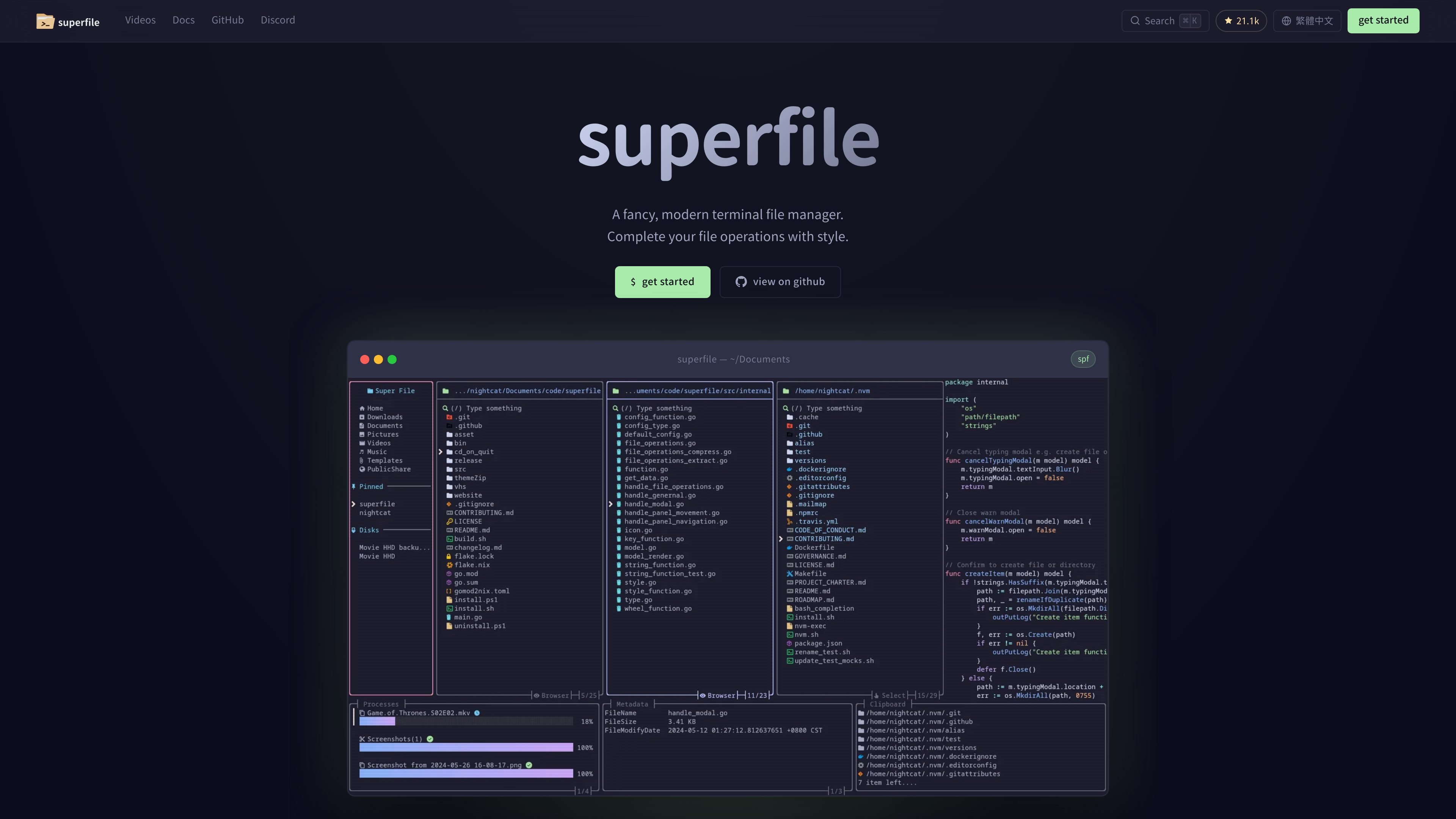The image size is (1456, 819).
Task: Open the Search box in the header
Action: click(1165, 21)
